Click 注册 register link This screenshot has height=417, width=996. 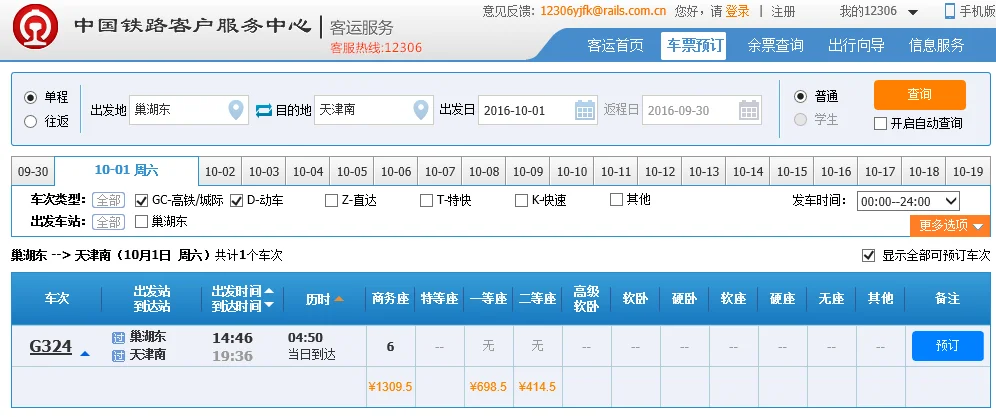783,11
